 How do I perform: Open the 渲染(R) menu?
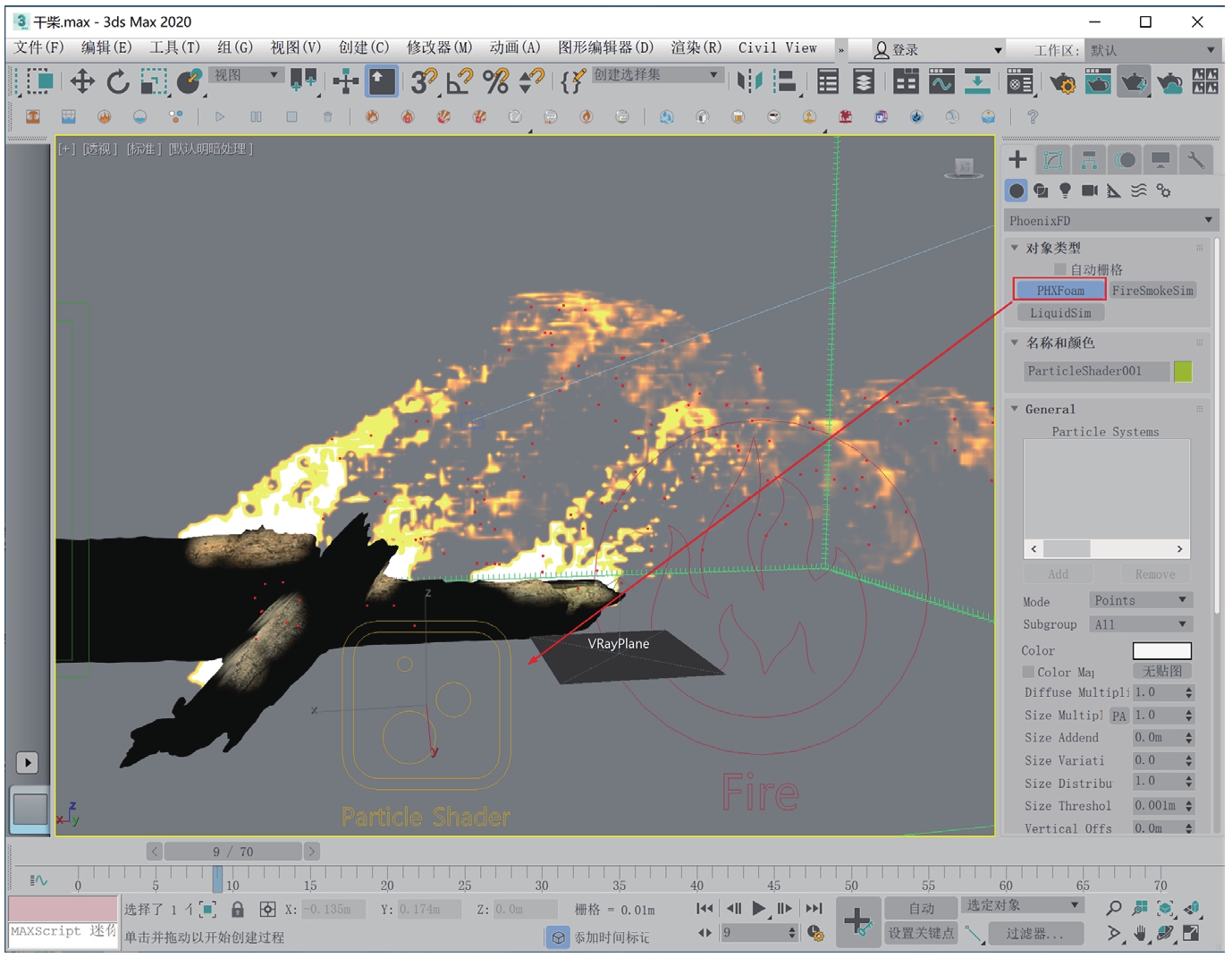point(696,47)
